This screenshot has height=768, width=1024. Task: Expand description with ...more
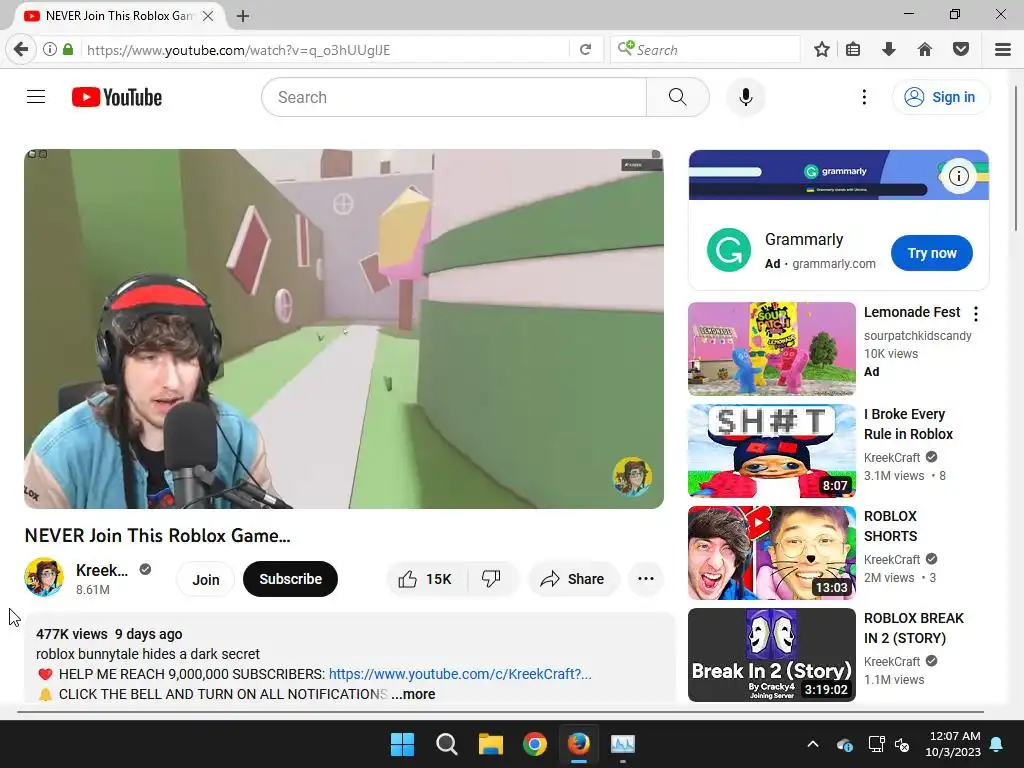[413, 694]
